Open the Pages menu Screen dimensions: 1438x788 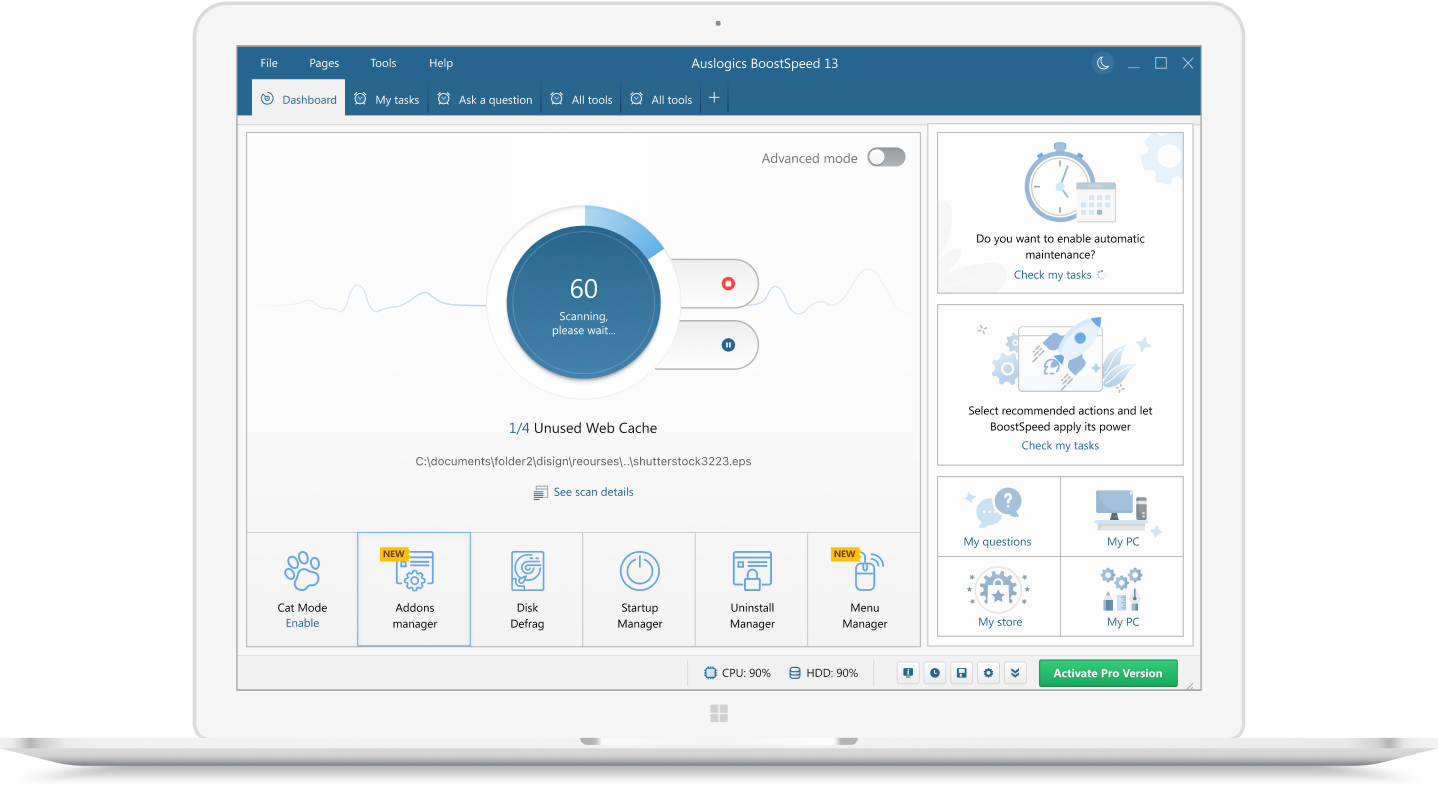[x=324, y=63]
